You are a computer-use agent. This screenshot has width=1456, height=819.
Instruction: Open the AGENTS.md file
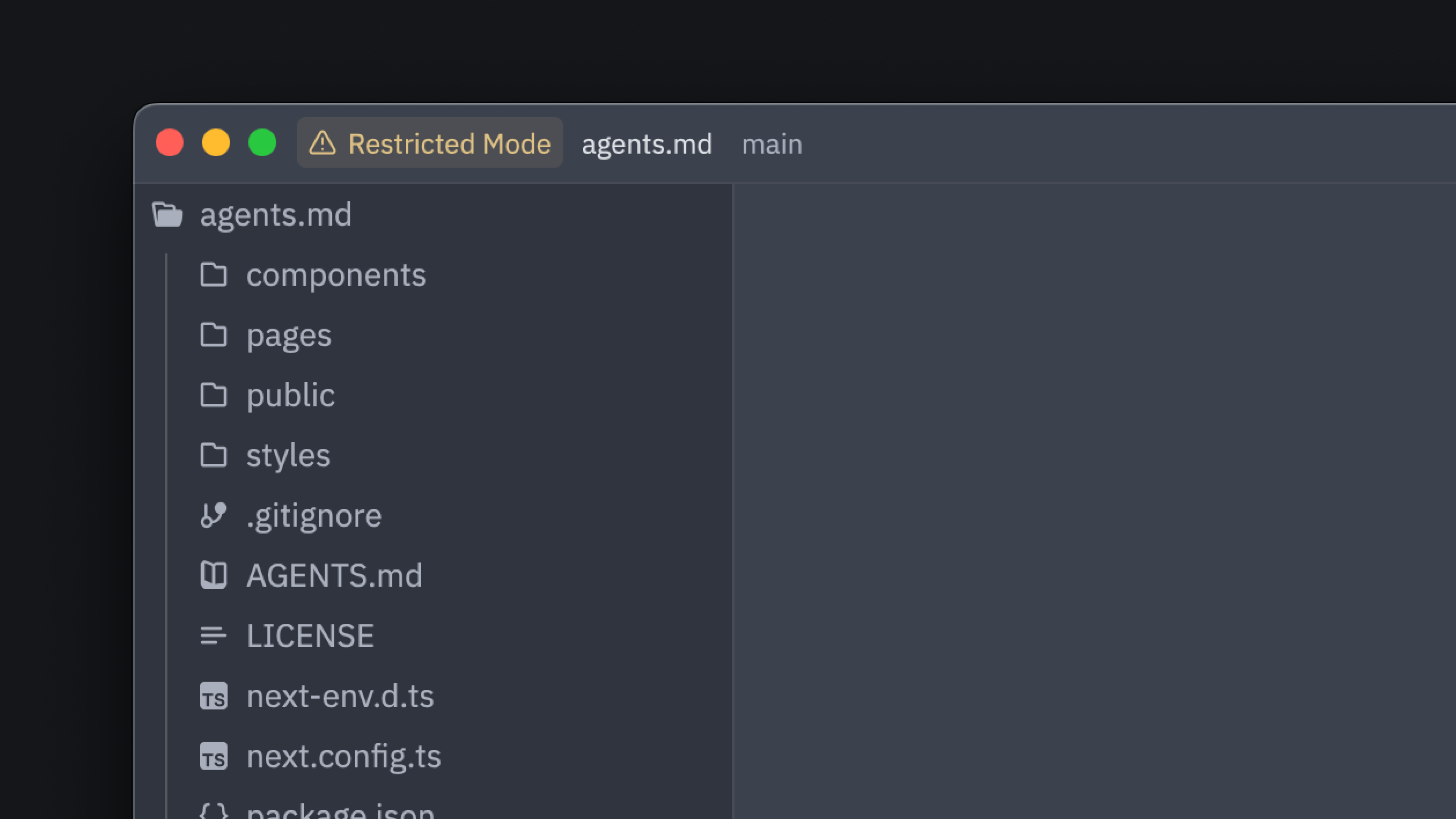pos(334,576)
